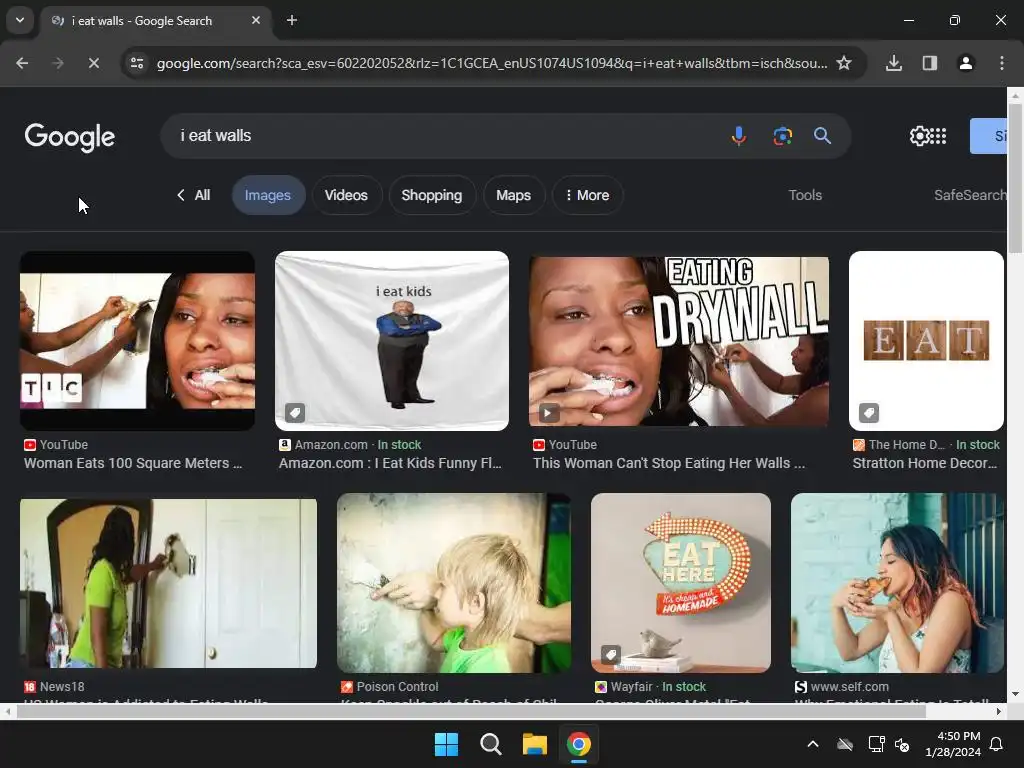1024x768 pixels.
Task: Open 'i eat kids' flag thumbnail
Action: click(392, 341)
